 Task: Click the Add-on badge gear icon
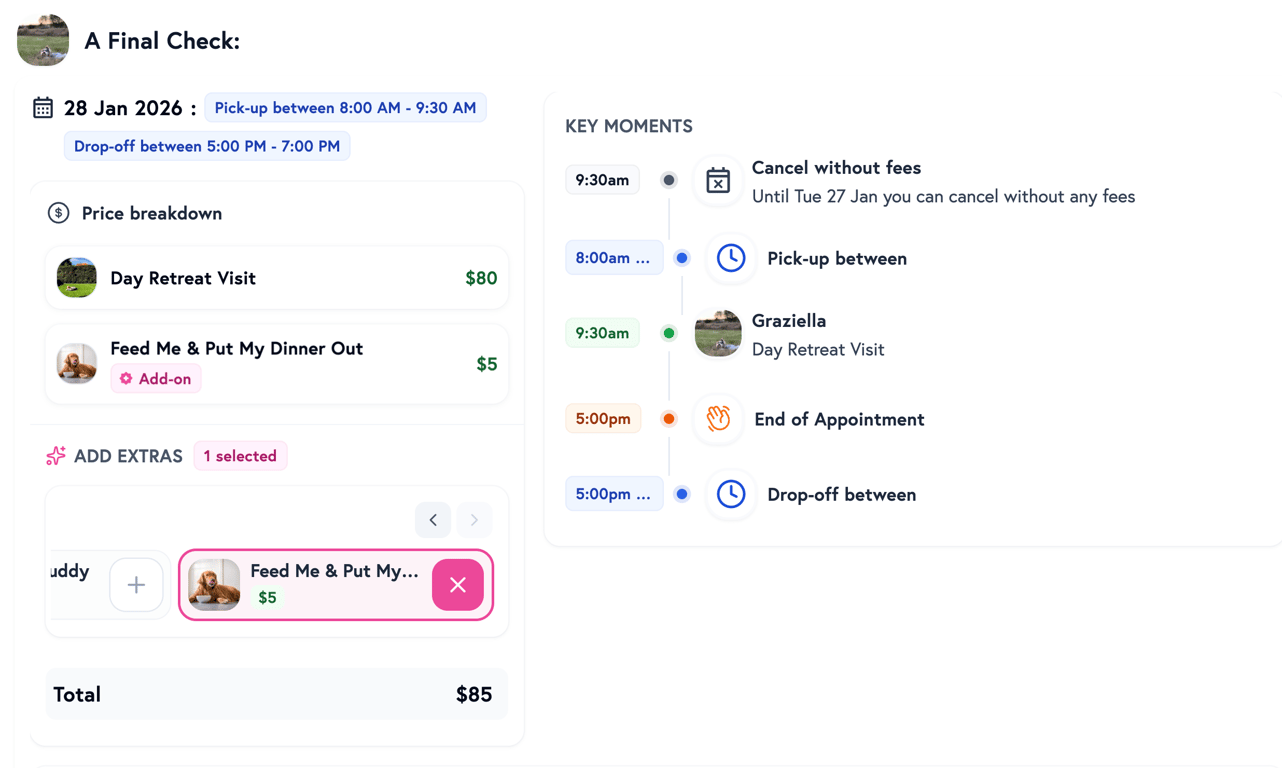click(x=126, y=379)
